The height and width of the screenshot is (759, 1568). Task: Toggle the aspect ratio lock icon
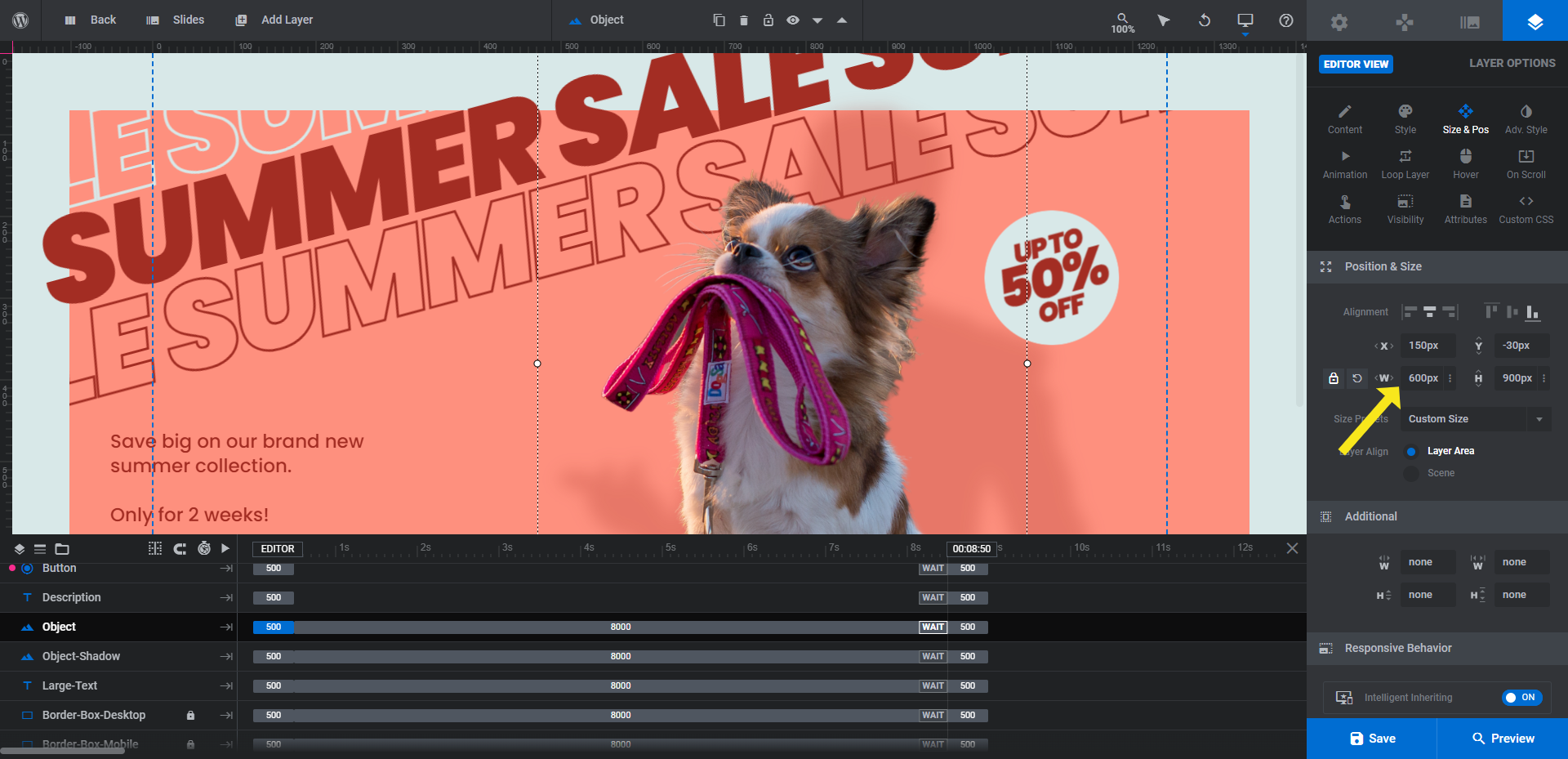point(1334,378)
